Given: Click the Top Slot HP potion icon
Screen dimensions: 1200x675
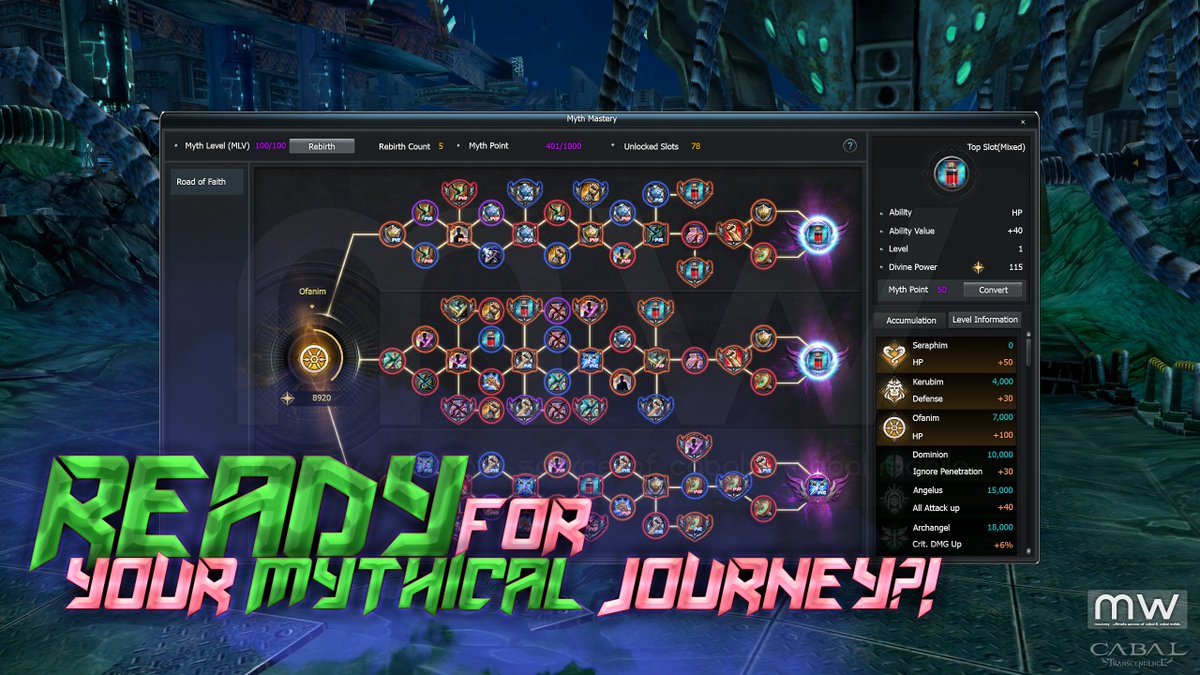Looking at the screenshot, I should click(x=950, y=173).
